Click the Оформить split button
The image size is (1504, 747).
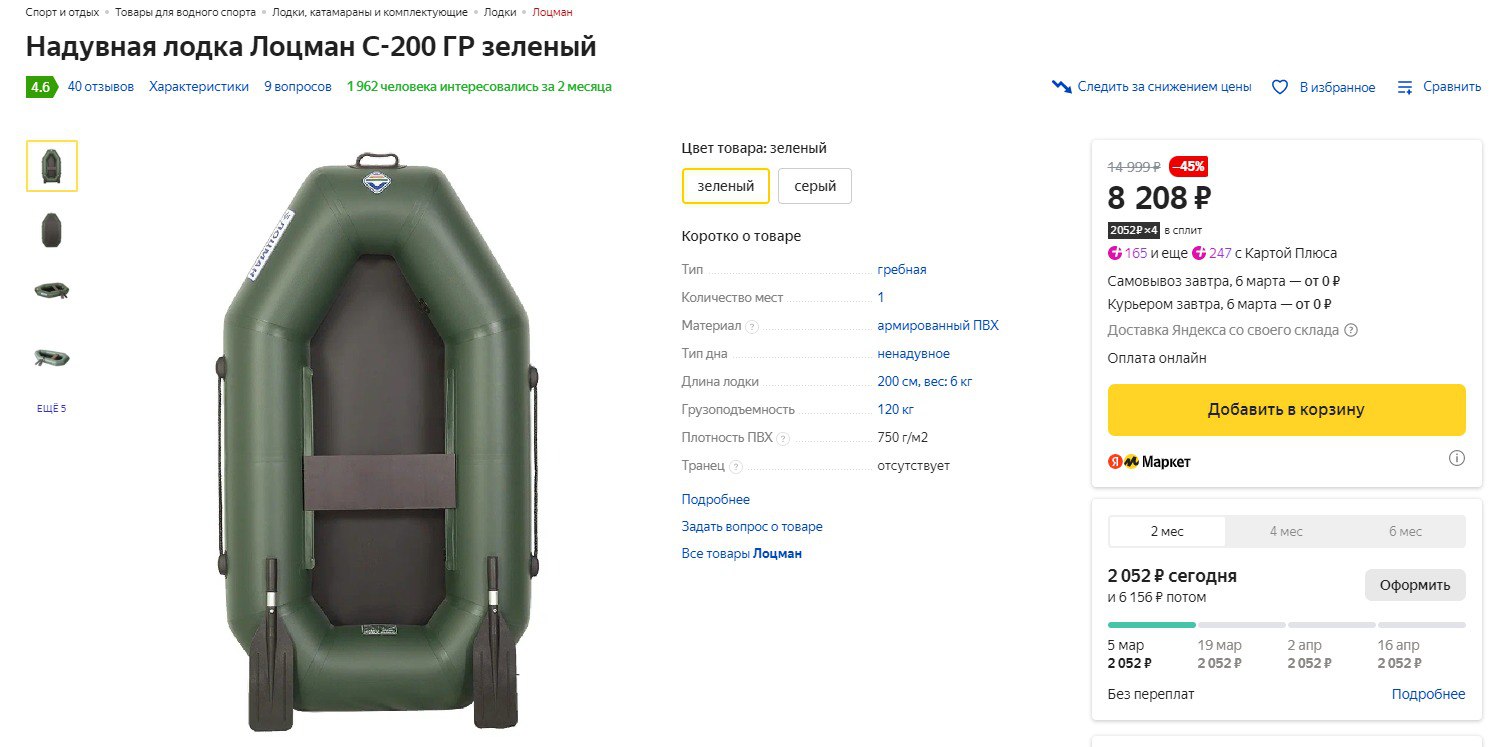pyautogui.click(x=1414, y=585)
